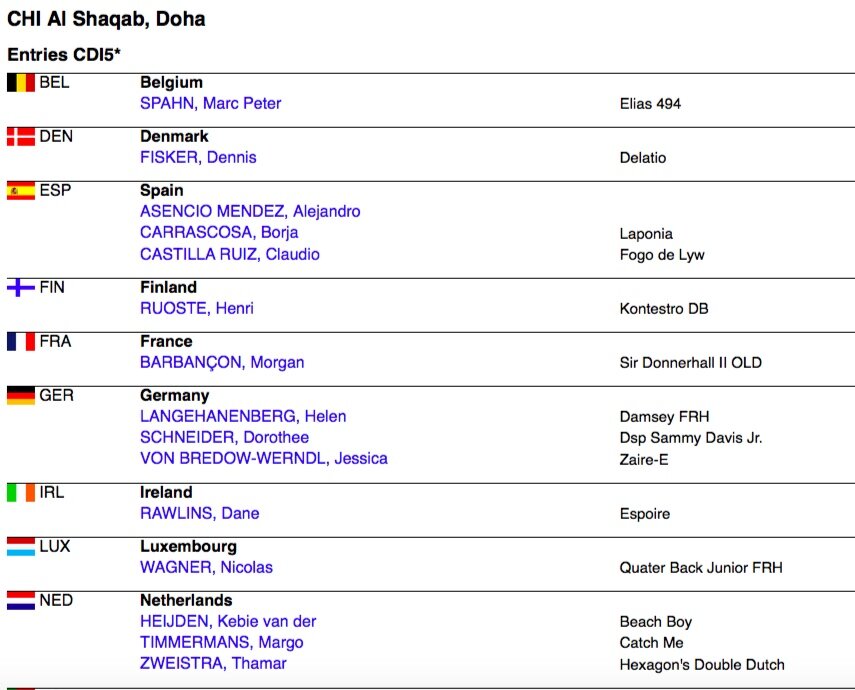Click the Entries CDI5* heading
The width and height of the screenshot is (855, 690).
tap(64, 55)
